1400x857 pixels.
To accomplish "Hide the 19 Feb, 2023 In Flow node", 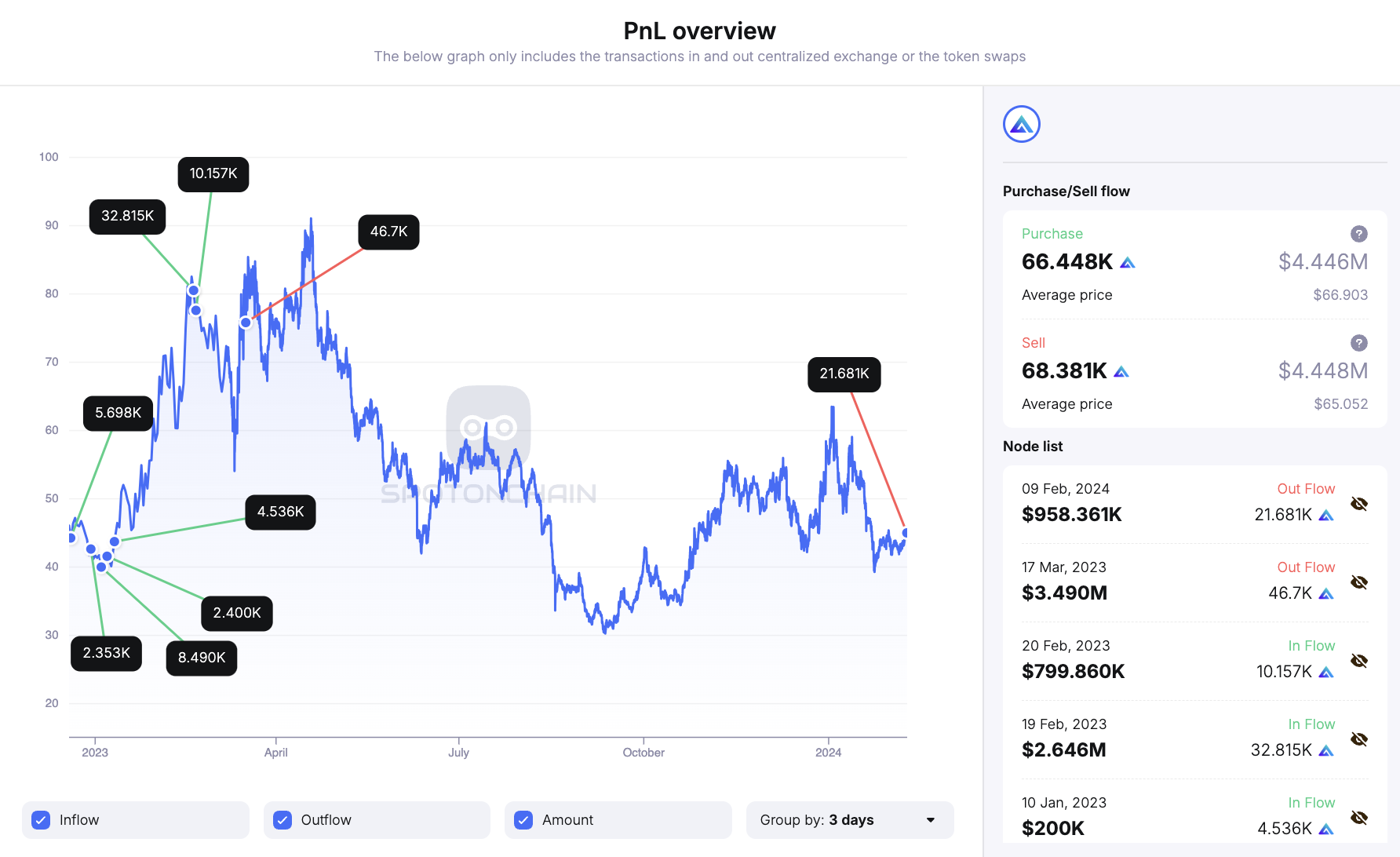I will pyautogui.click(x=1358, y=739).
